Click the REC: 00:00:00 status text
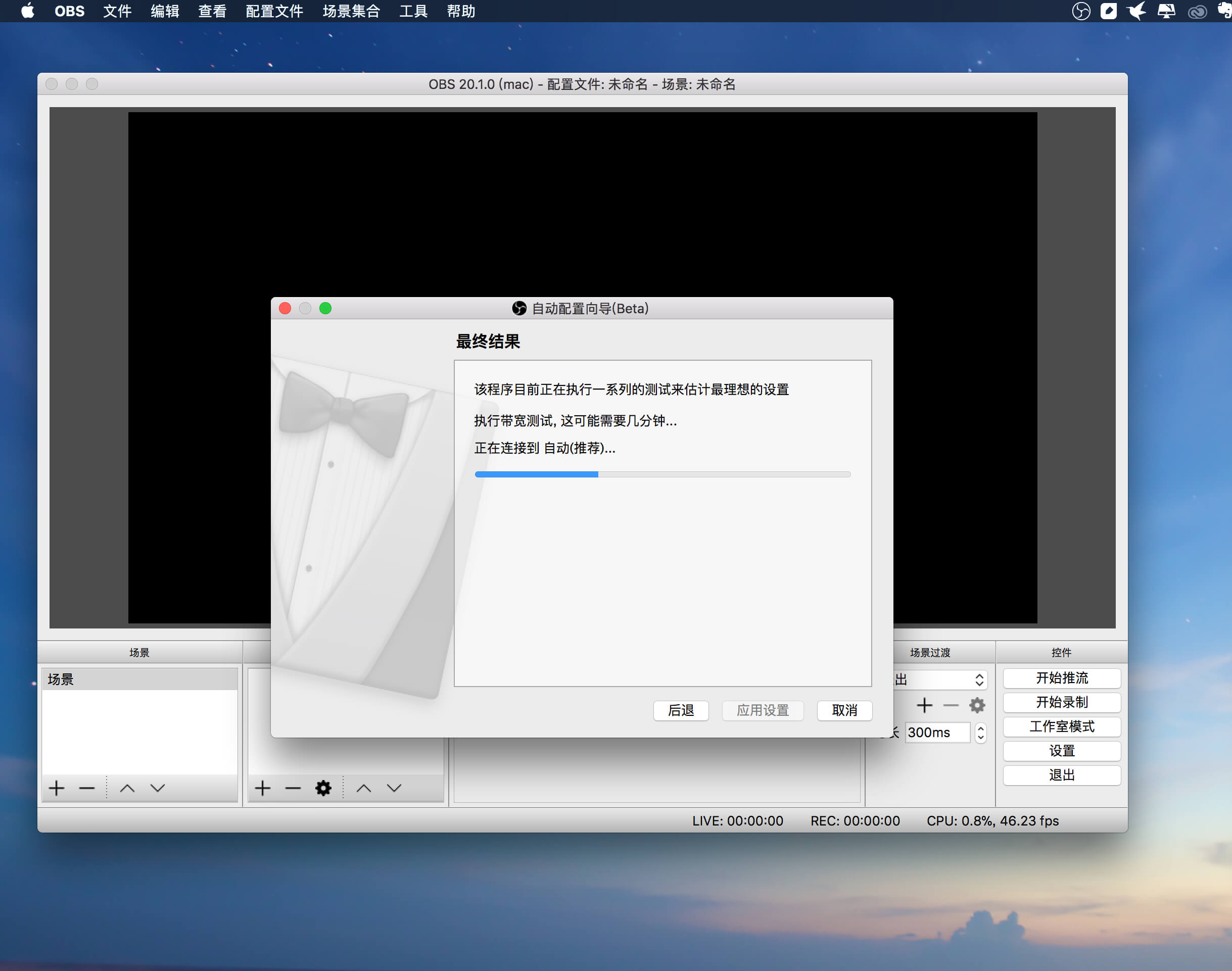Viewport: 1232px width, 971px height. pyautogui.click(x=855, y=820)
